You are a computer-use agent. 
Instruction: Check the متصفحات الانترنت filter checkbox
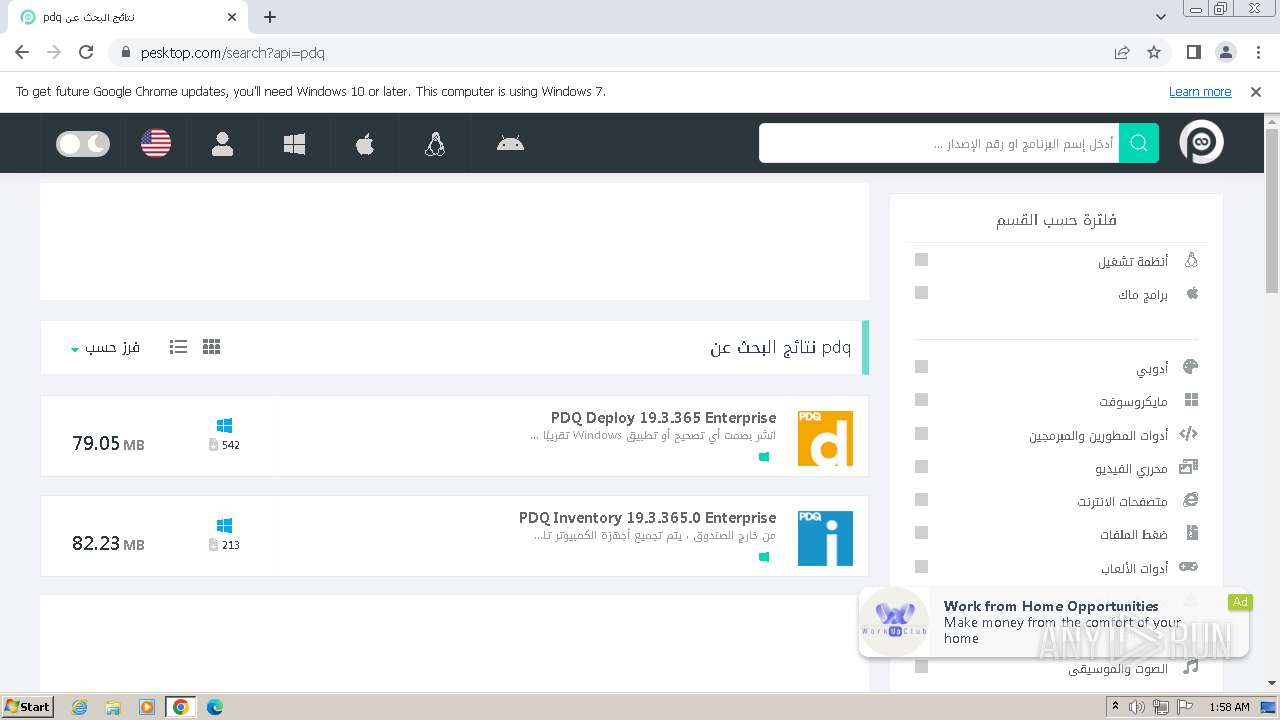pos(922,500)
